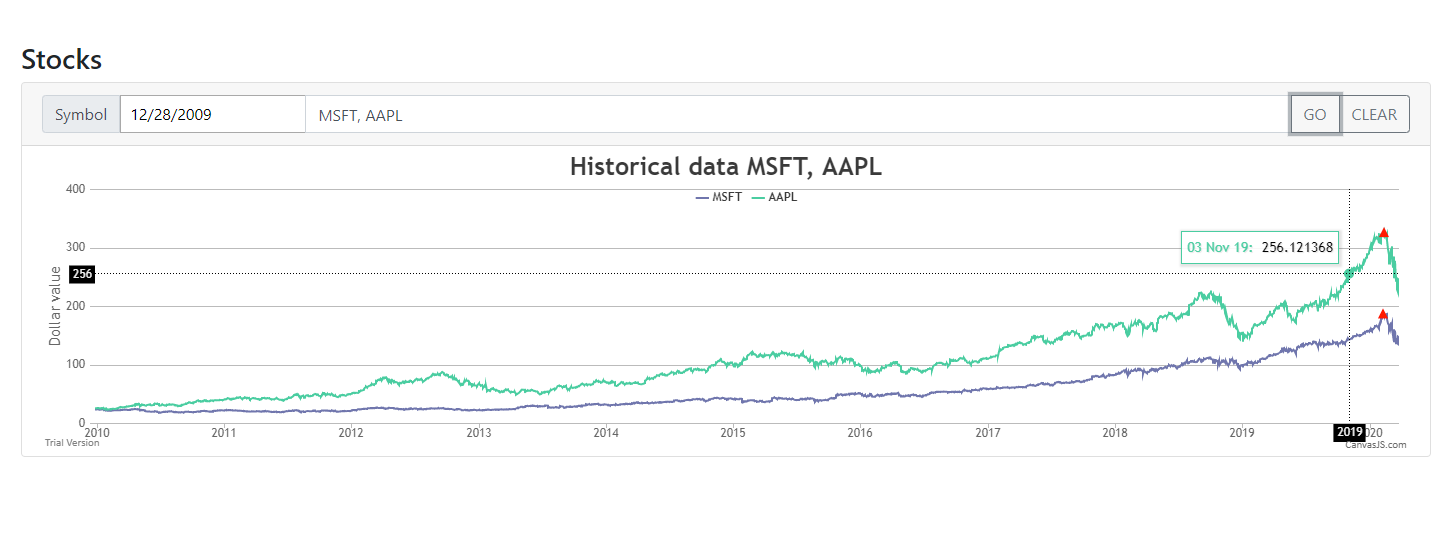The image size is (1456, 550).
Task: Select the 2012 label on the x-axis
Action: pyautogui.click(x=350, y=433)
